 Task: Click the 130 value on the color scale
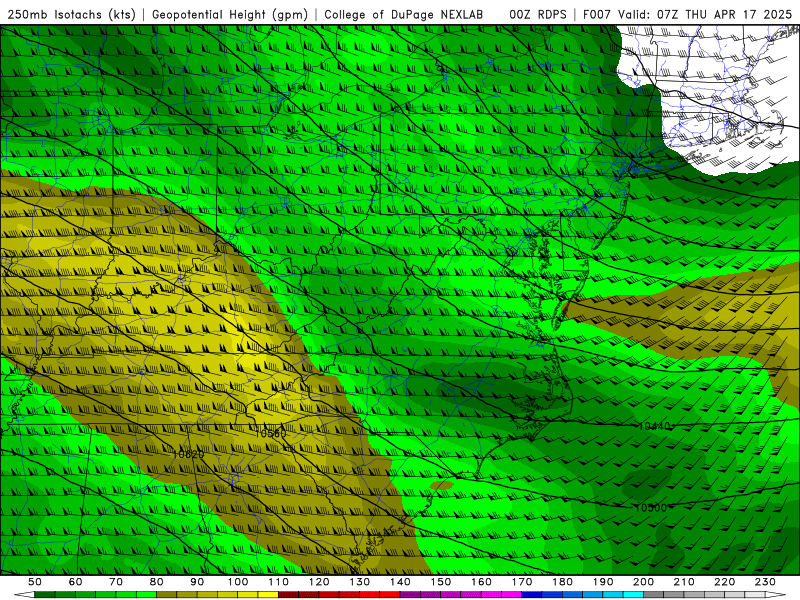pos(360,582)
